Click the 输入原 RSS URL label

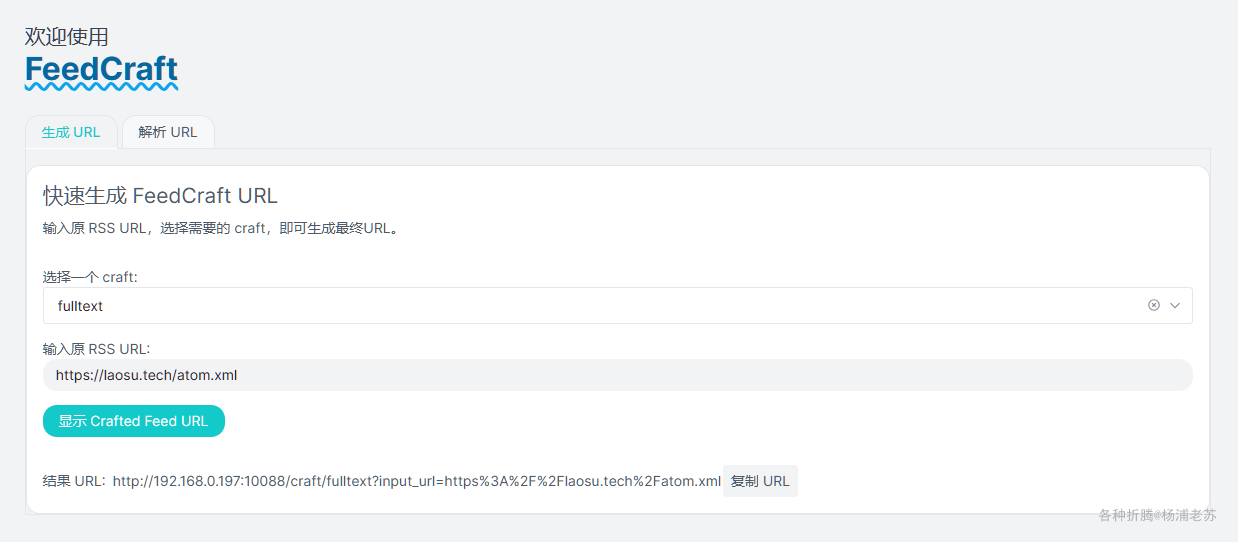[97, 349]
